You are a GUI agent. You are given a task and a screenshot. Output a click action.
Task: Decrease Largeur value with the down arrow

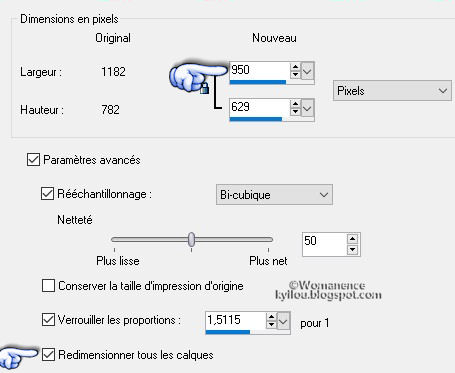pos(295,75)
